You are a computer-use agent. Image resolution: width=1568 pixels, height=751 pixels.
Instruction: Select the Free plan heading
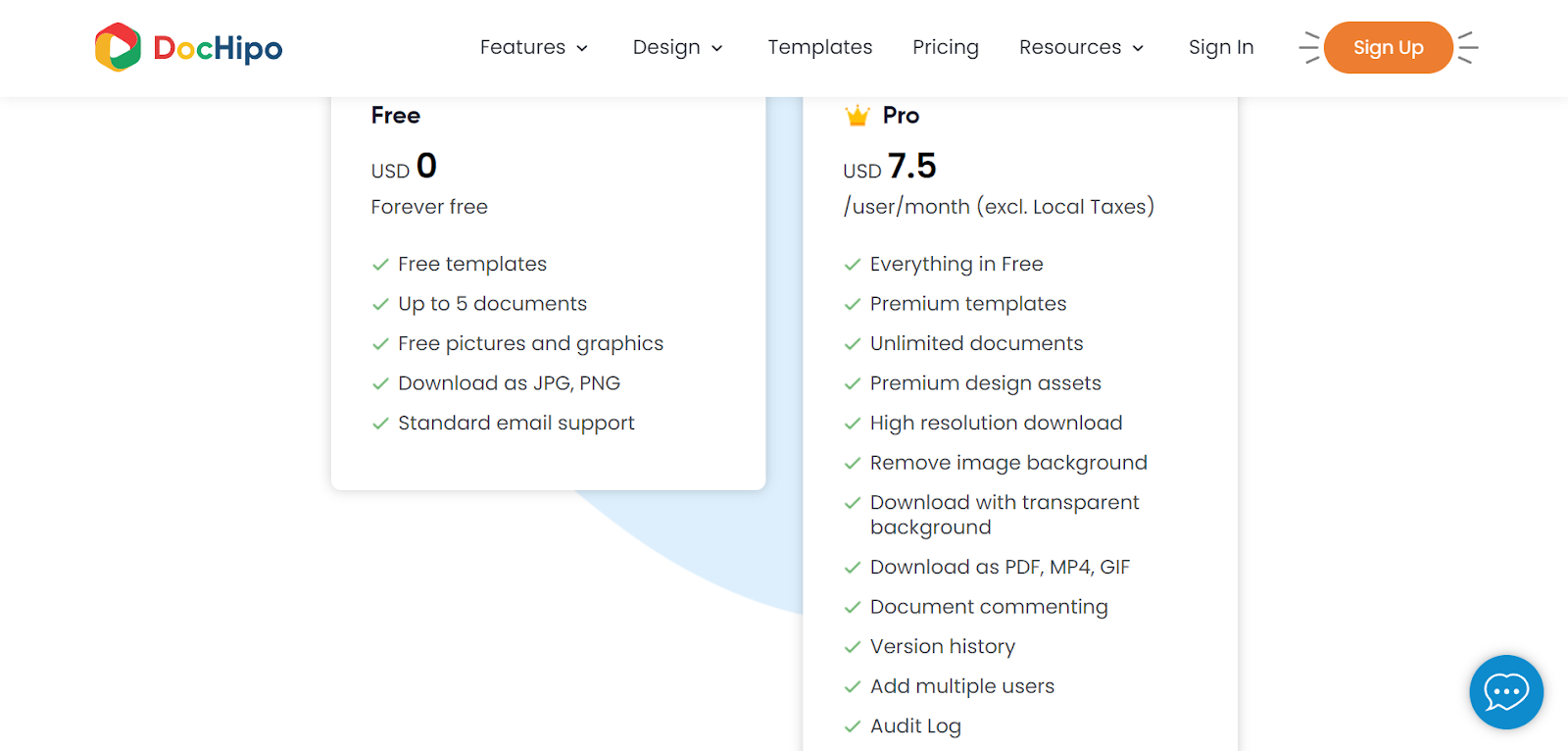tap(396, 116)
